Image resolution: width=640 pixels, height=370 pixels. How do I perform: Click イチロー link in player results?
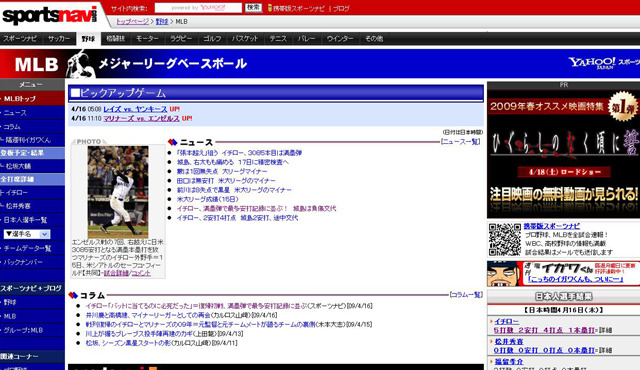coord(507,321)
